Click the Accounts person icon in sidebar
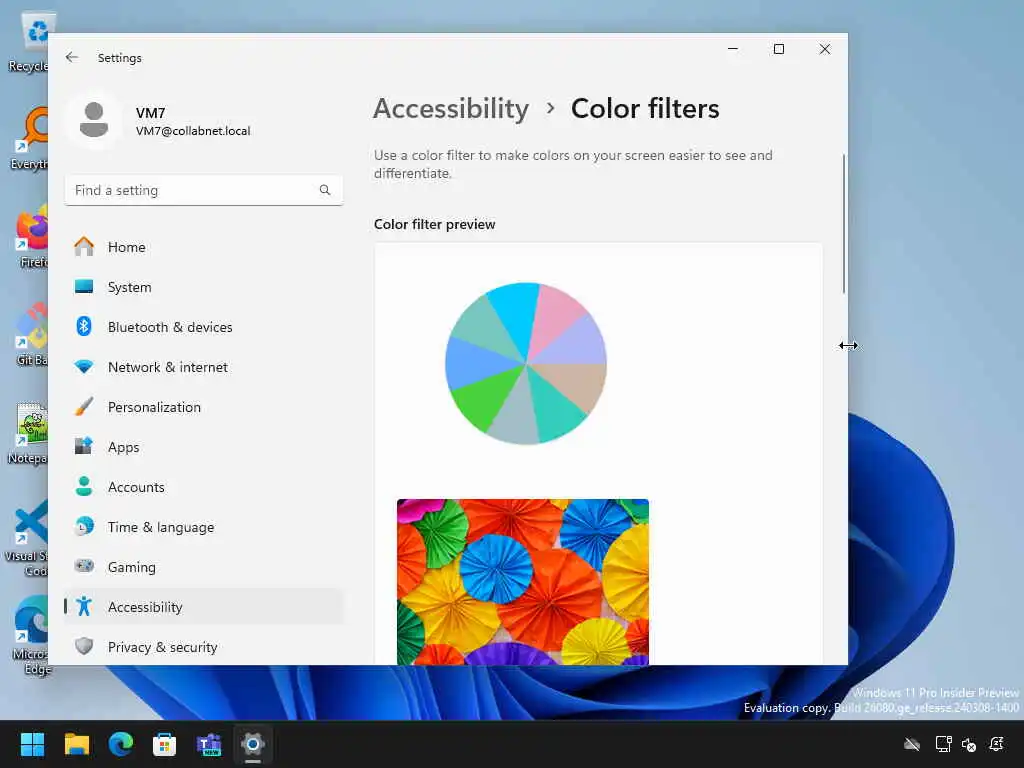This screenshot has height=768, width=1024. coord(84,487)
